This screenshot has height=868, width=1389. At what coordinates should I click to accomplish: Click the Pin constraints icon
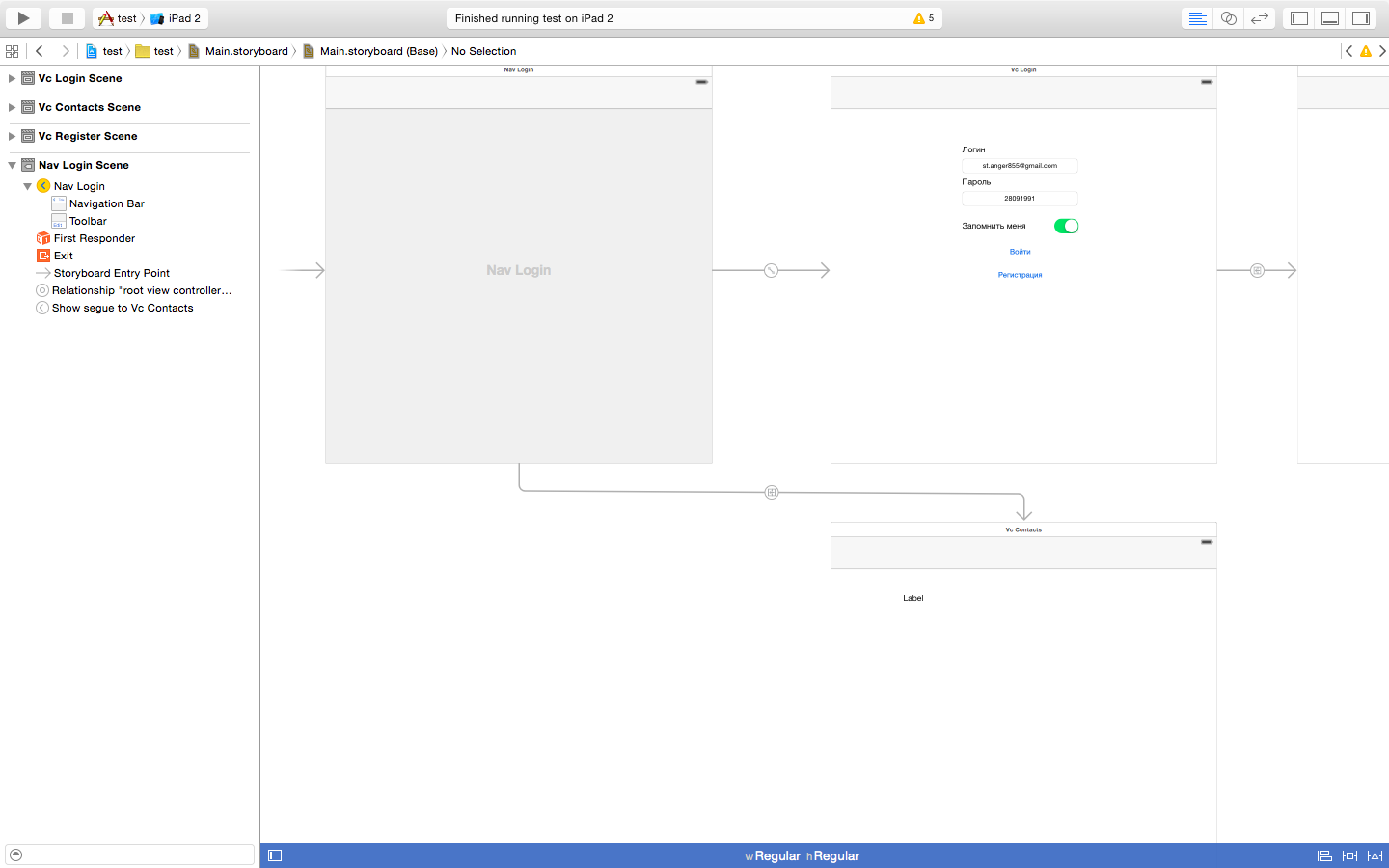[1349, 855]
